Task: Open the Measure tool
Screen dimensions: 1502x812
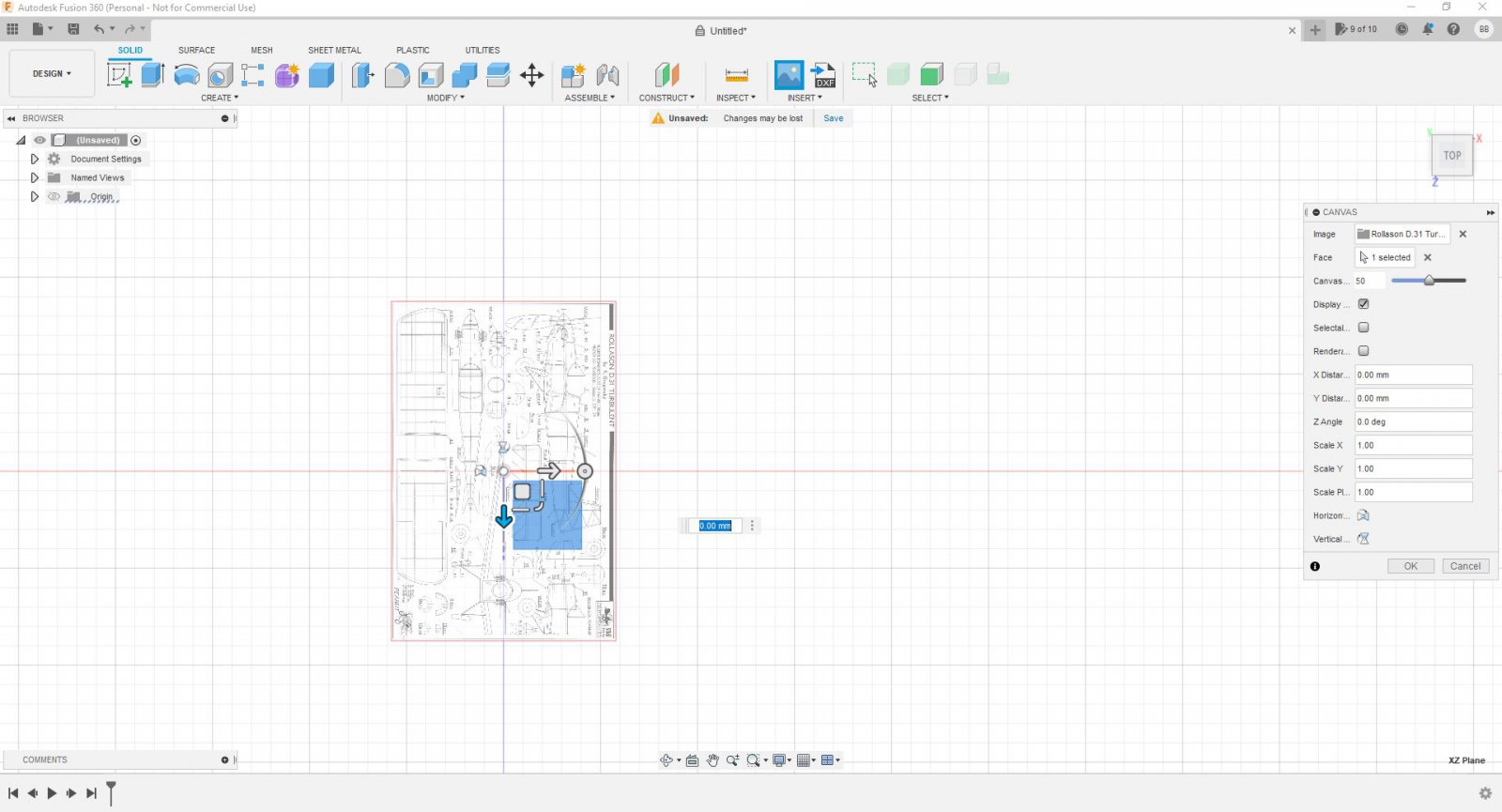Action: click(x=737, y=75)
